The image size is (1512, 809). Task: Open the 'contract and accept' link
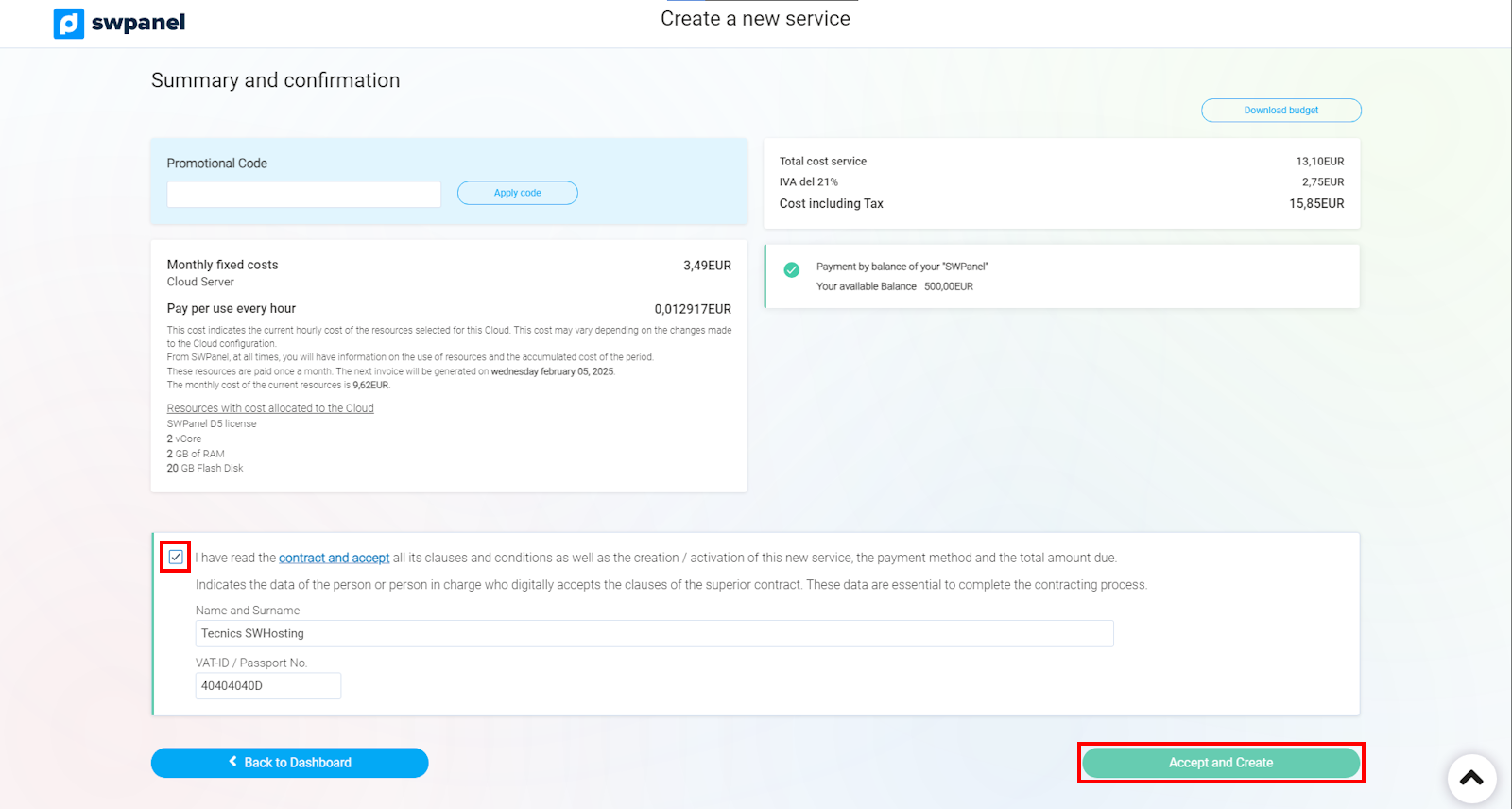point(334,559)
